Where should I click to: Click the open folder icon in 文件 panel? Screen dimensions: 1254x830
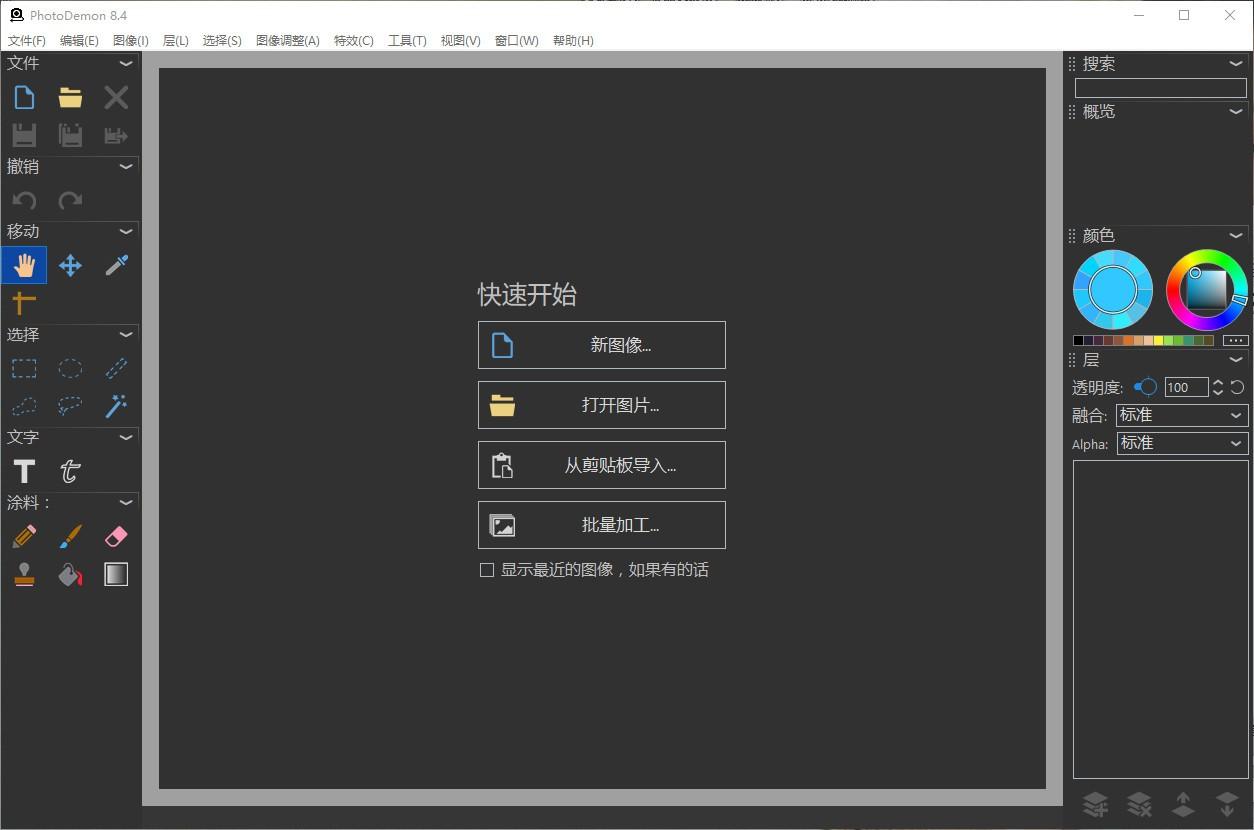tap(70, 97)
